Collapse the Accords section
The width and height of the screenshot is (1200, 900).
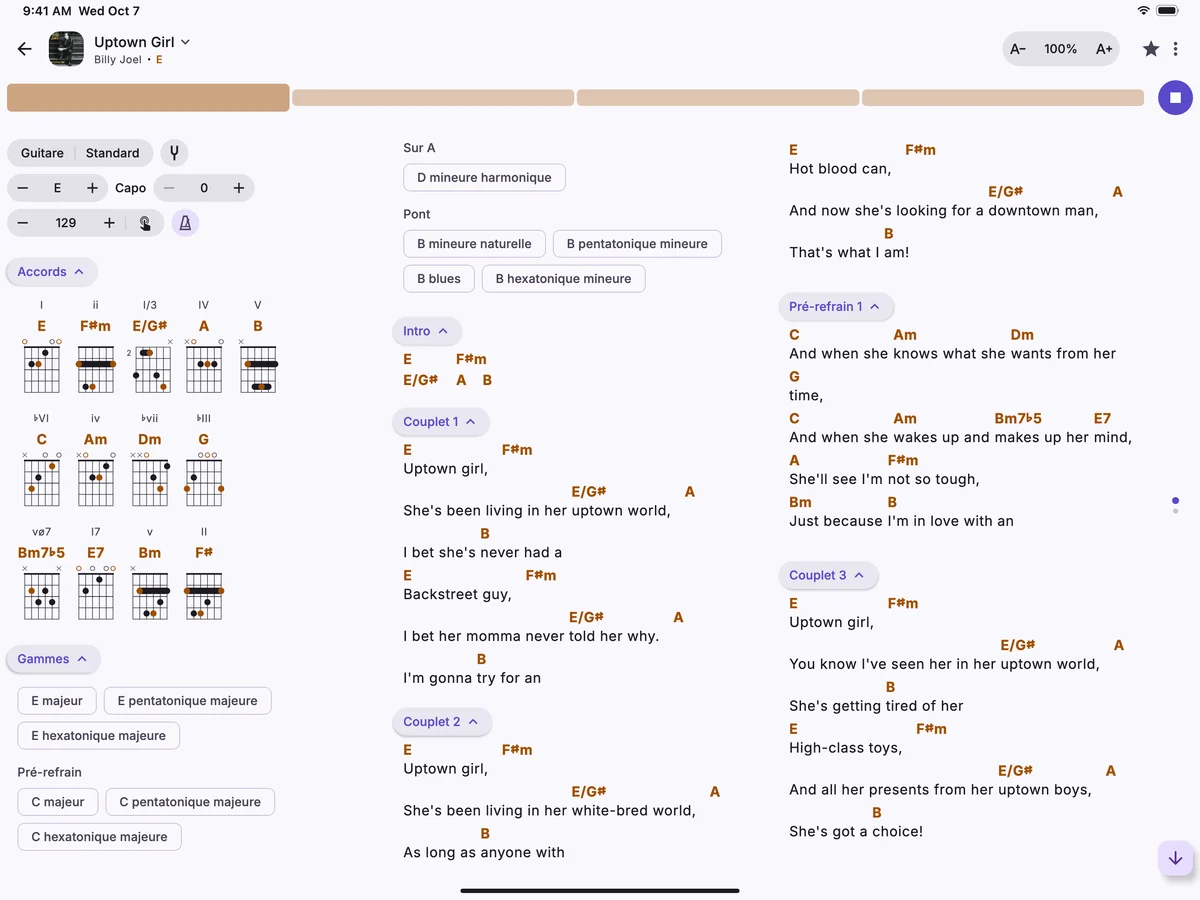[52, 272]
